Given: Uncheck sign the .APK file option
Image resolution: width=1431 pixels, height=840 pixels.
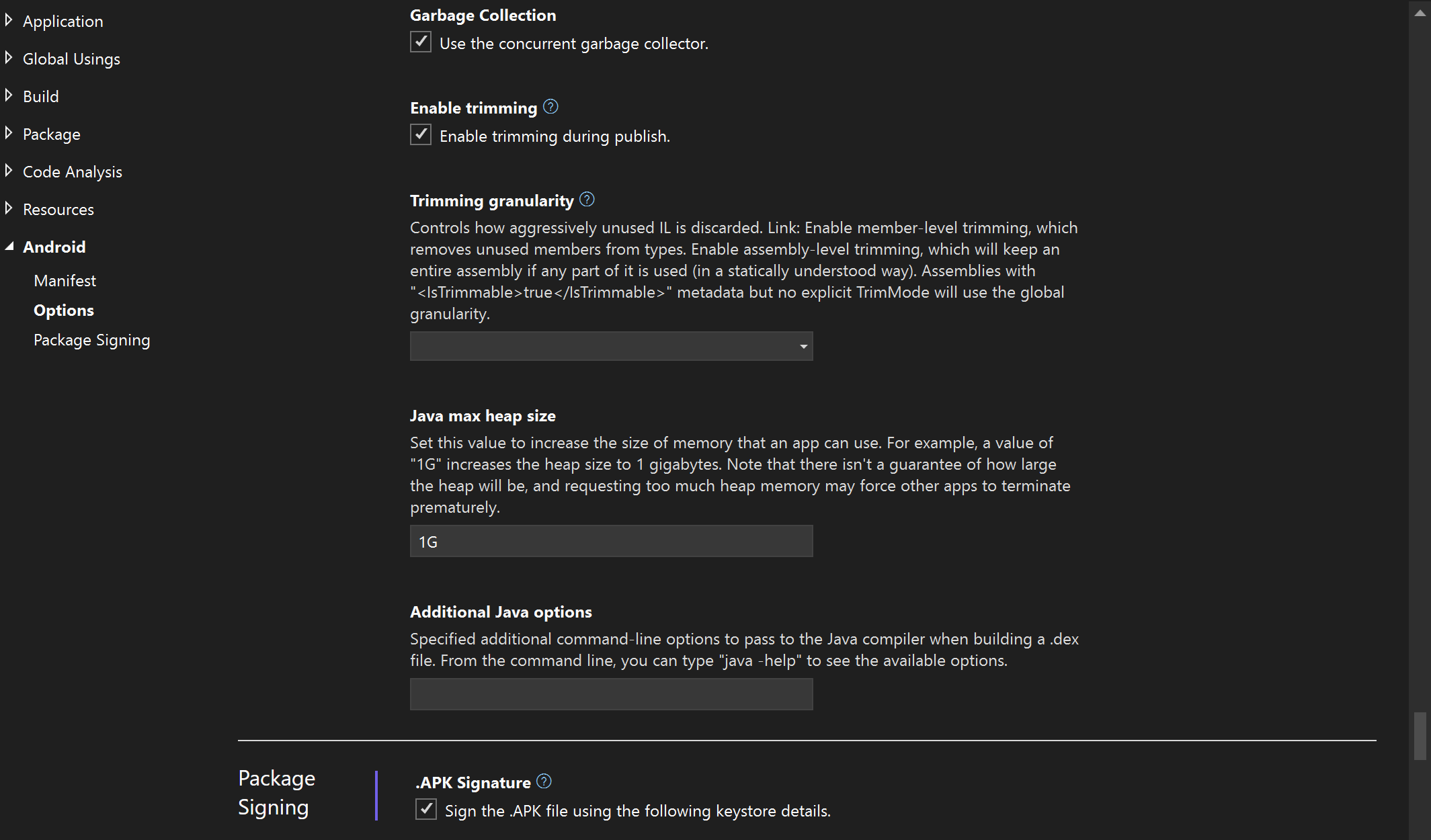Looking at the screenshot, I should click(425, 810).
